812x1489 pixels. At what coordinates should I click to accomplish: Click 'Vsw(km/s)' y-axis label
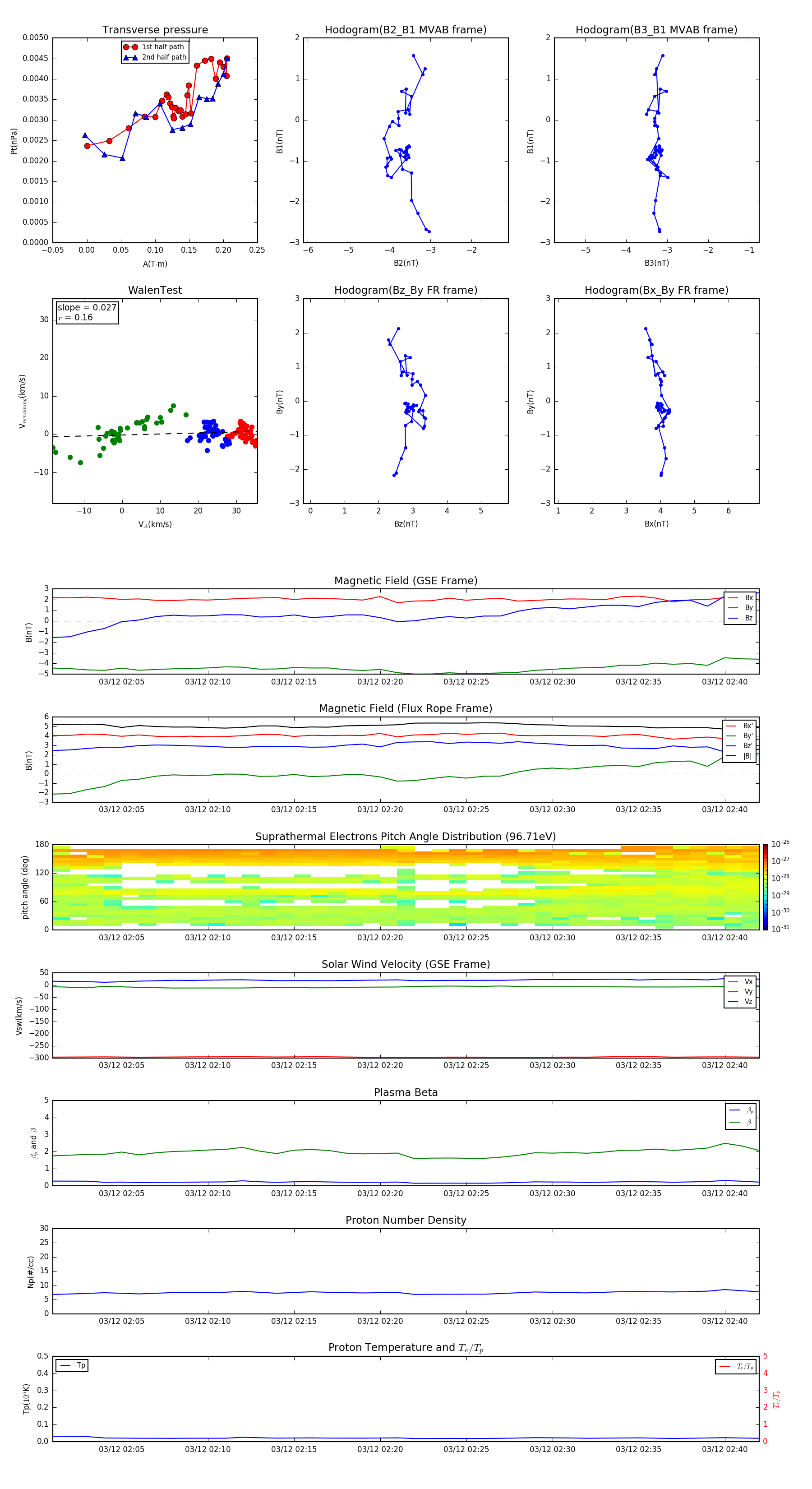click(x=18, y=1016)
